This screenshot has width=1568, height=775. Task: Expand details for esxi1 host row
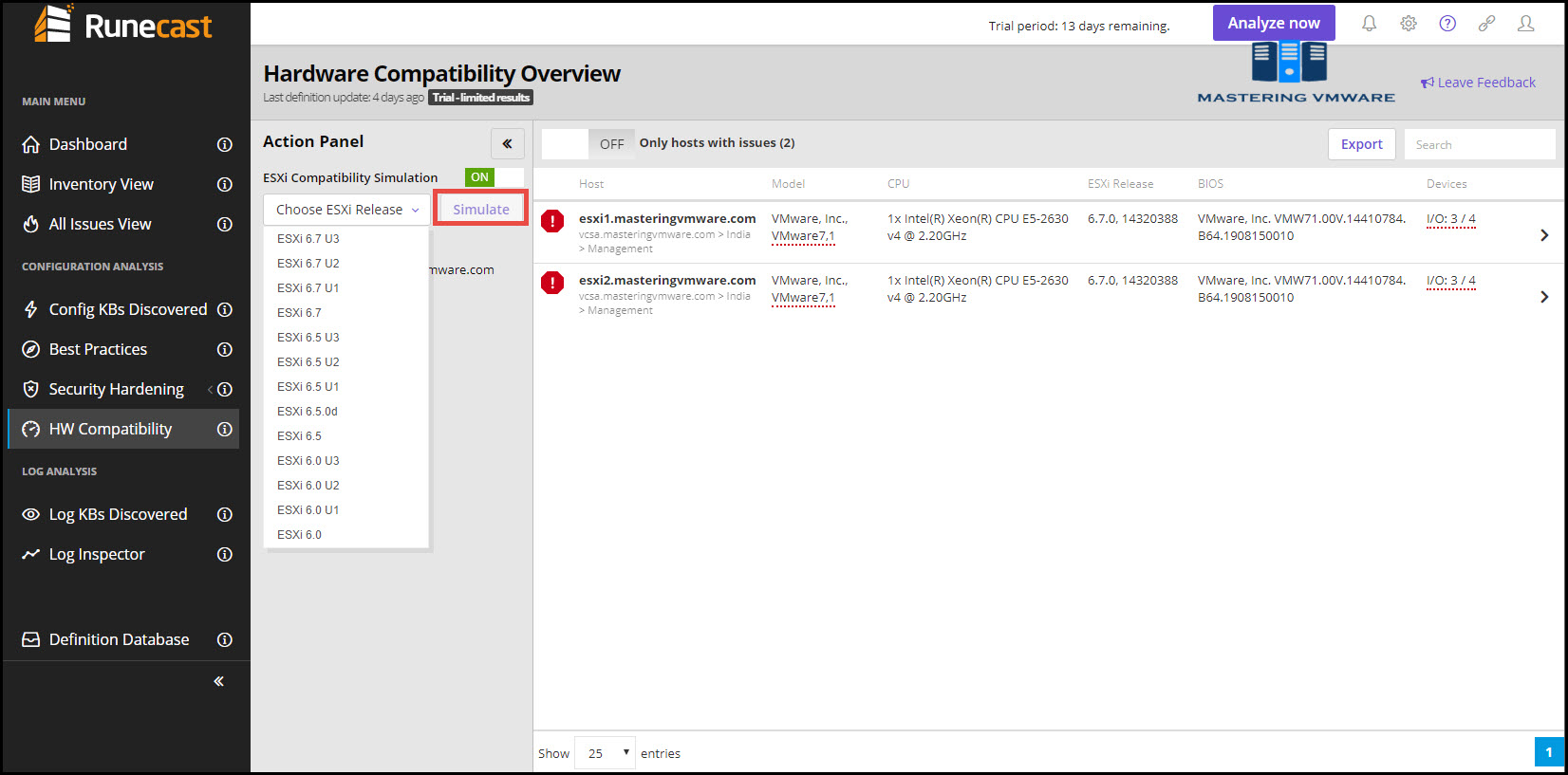tap(1544, 235)
